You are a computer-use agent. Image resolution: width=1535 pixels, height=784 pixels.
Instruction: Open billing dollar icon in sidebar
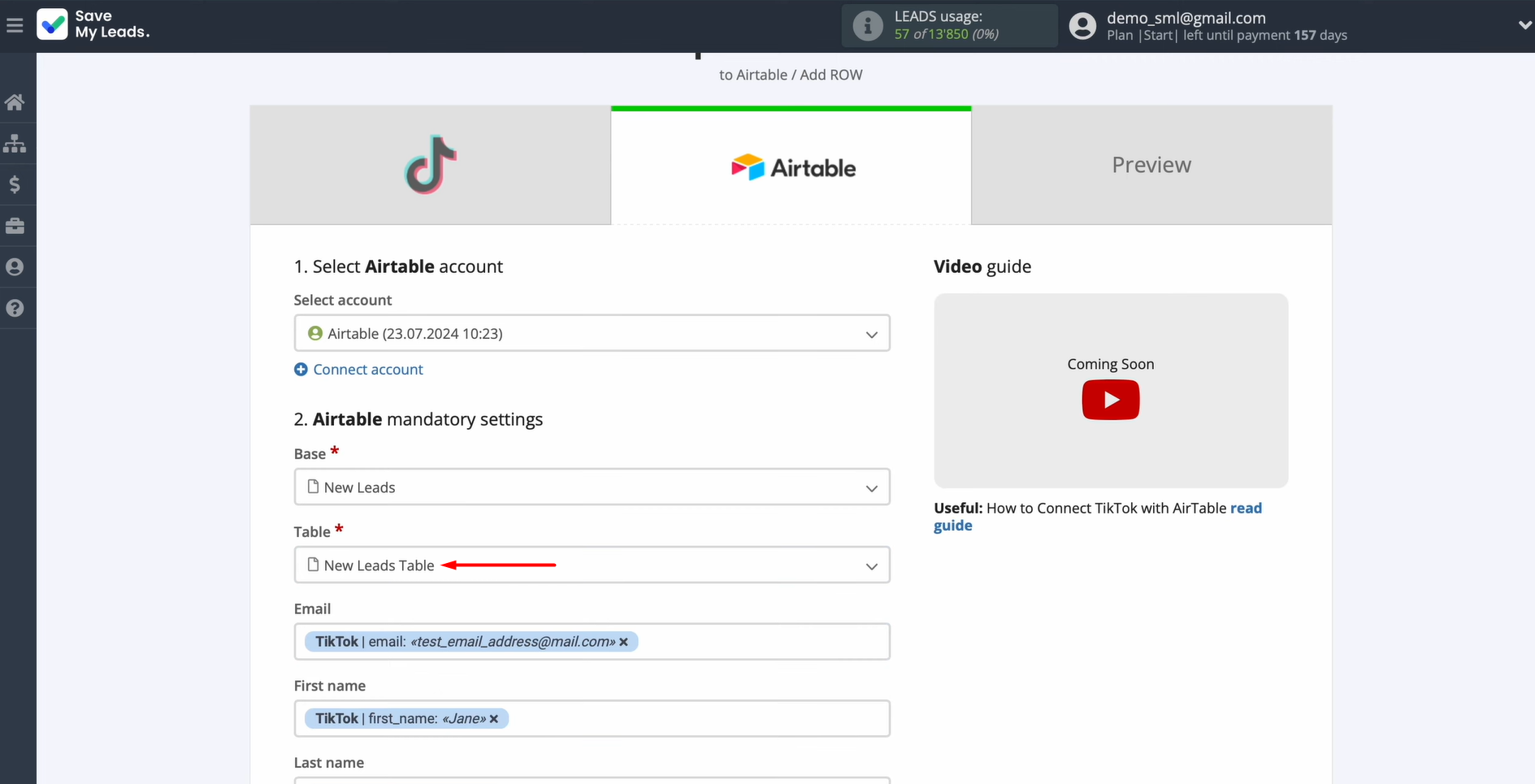click(15, 185)
